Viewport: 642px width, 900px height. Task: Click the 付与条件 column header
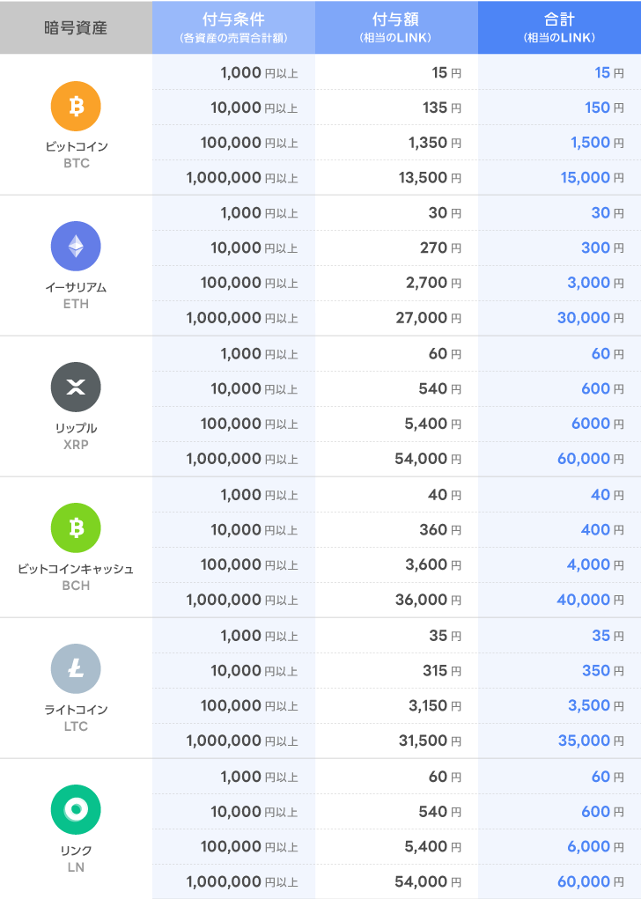click(233, 28)
